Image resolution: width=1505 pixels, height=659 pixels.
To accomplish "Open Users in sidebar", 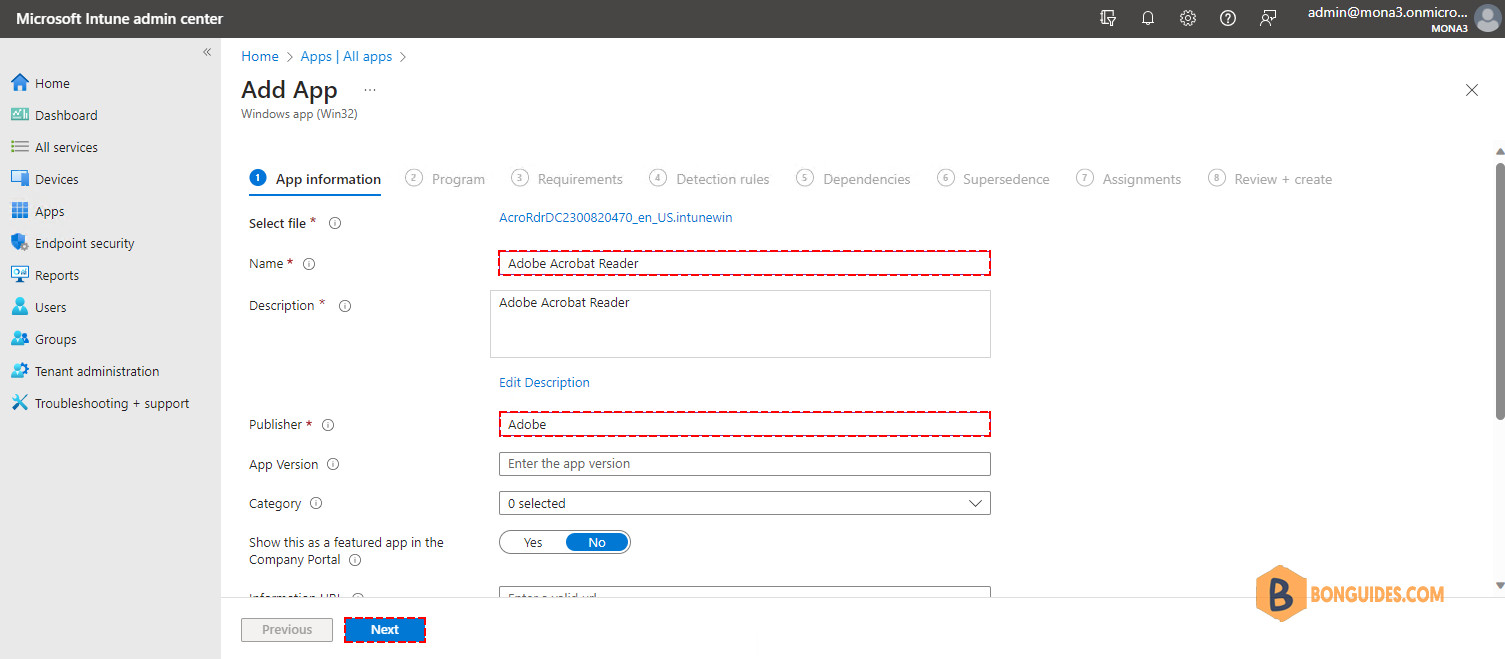I will (x=39, y=307).
